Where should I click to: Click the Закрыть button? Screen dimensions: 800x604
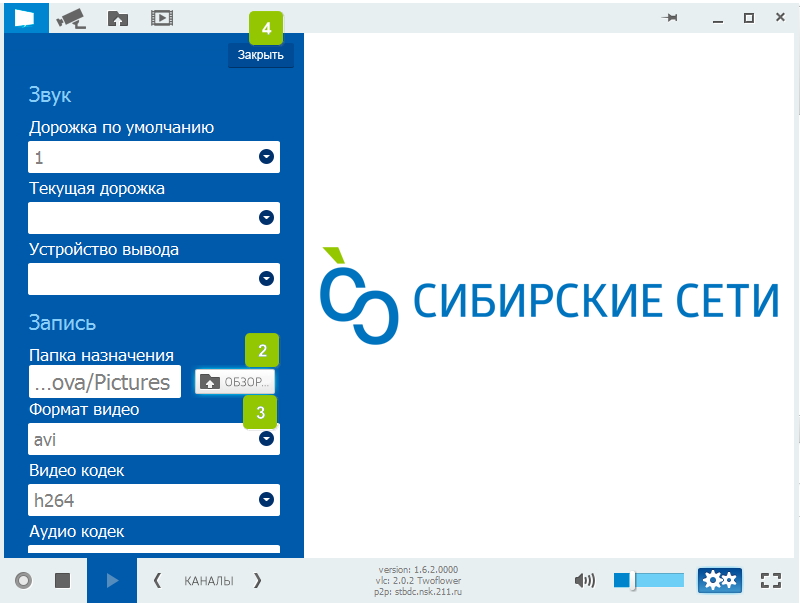click(x=261, y=55)
